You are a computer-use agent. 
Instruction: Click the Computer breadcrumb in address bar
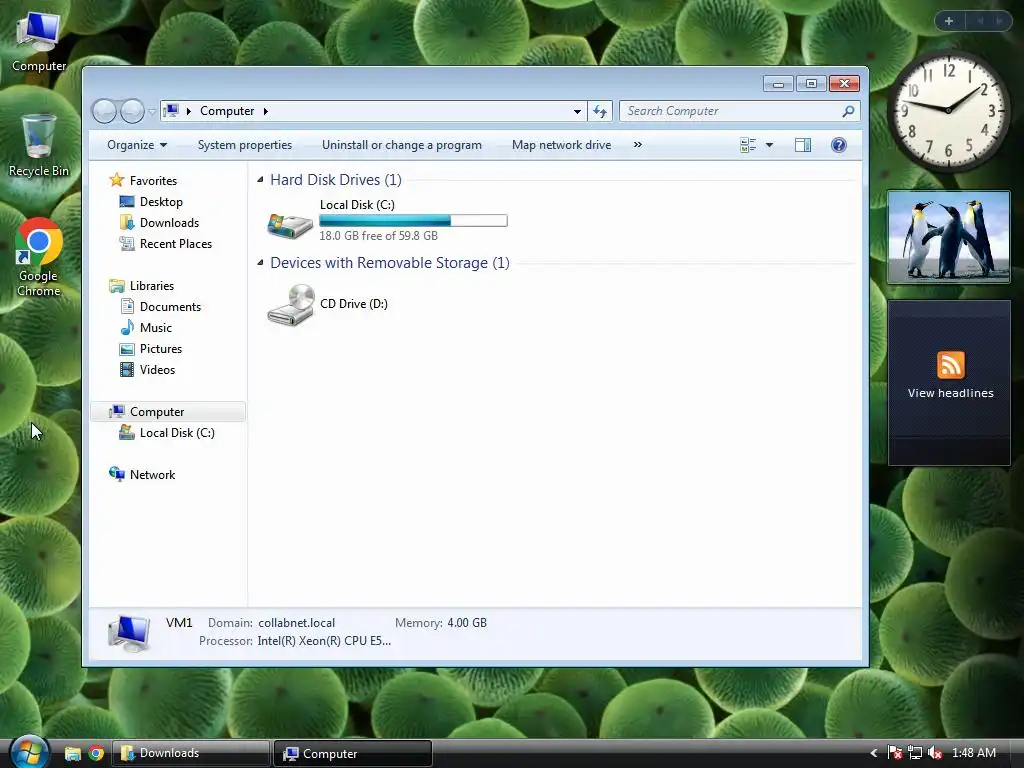pyautogui.click(x=227, y=111)
